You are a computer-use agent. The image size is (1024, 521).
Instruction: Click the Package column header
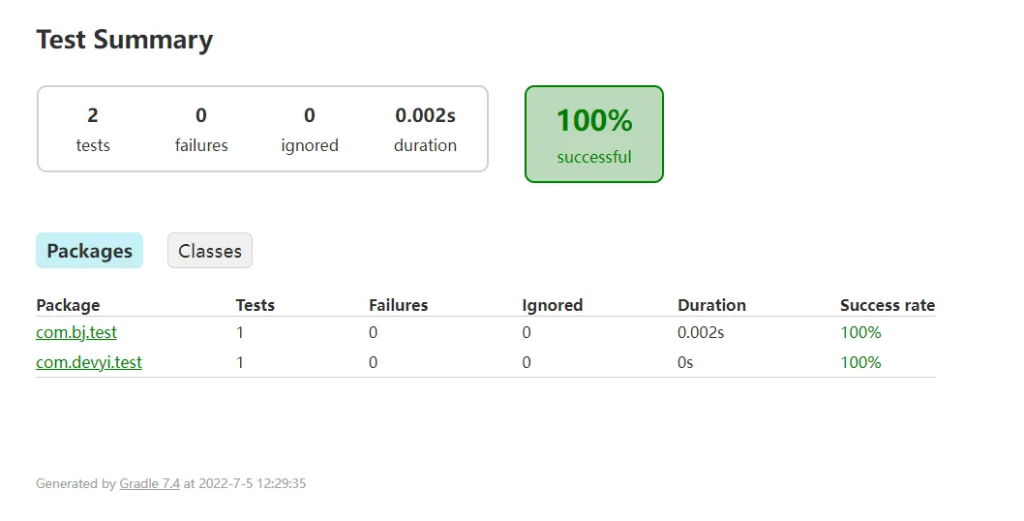point(68,305)
